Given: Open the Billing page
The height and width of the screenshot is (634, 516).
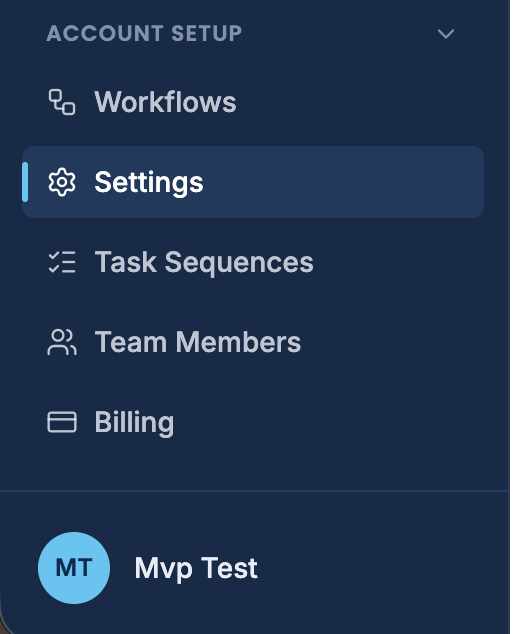Looking at the screenshot, I should point(253,422).
